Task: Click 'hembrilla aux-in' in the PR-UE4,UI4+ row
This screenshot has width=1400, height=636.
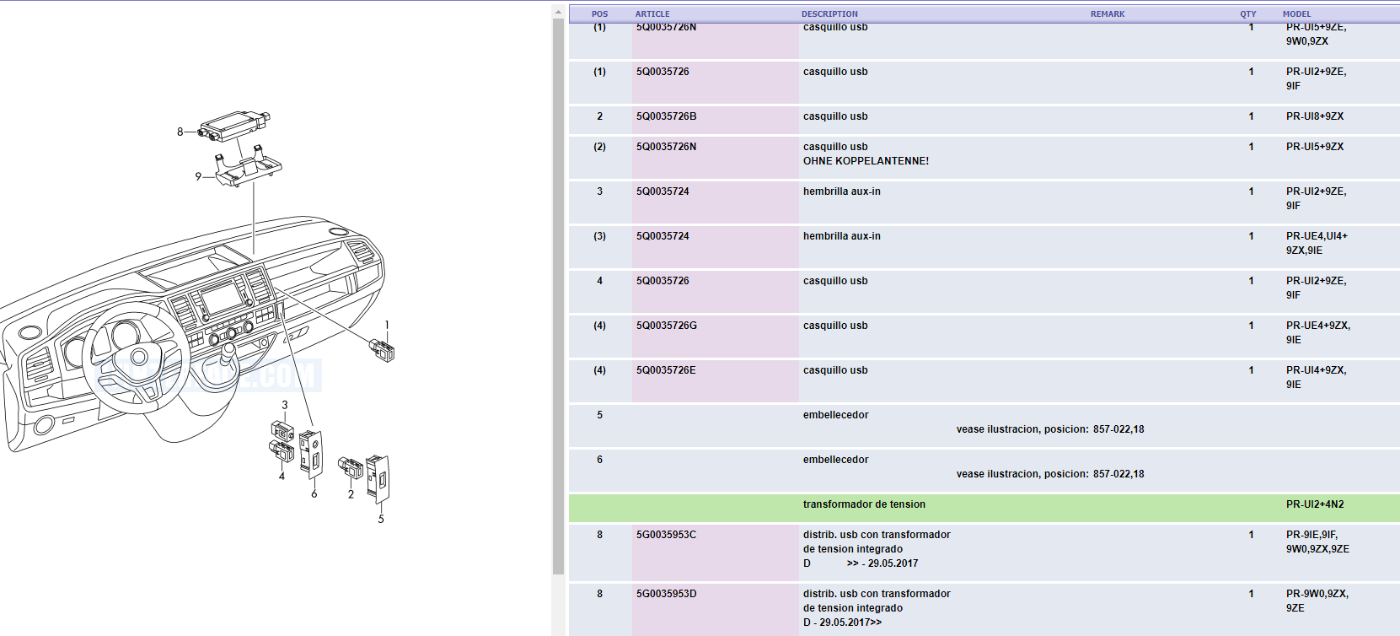Action: [x=842, y=236]
